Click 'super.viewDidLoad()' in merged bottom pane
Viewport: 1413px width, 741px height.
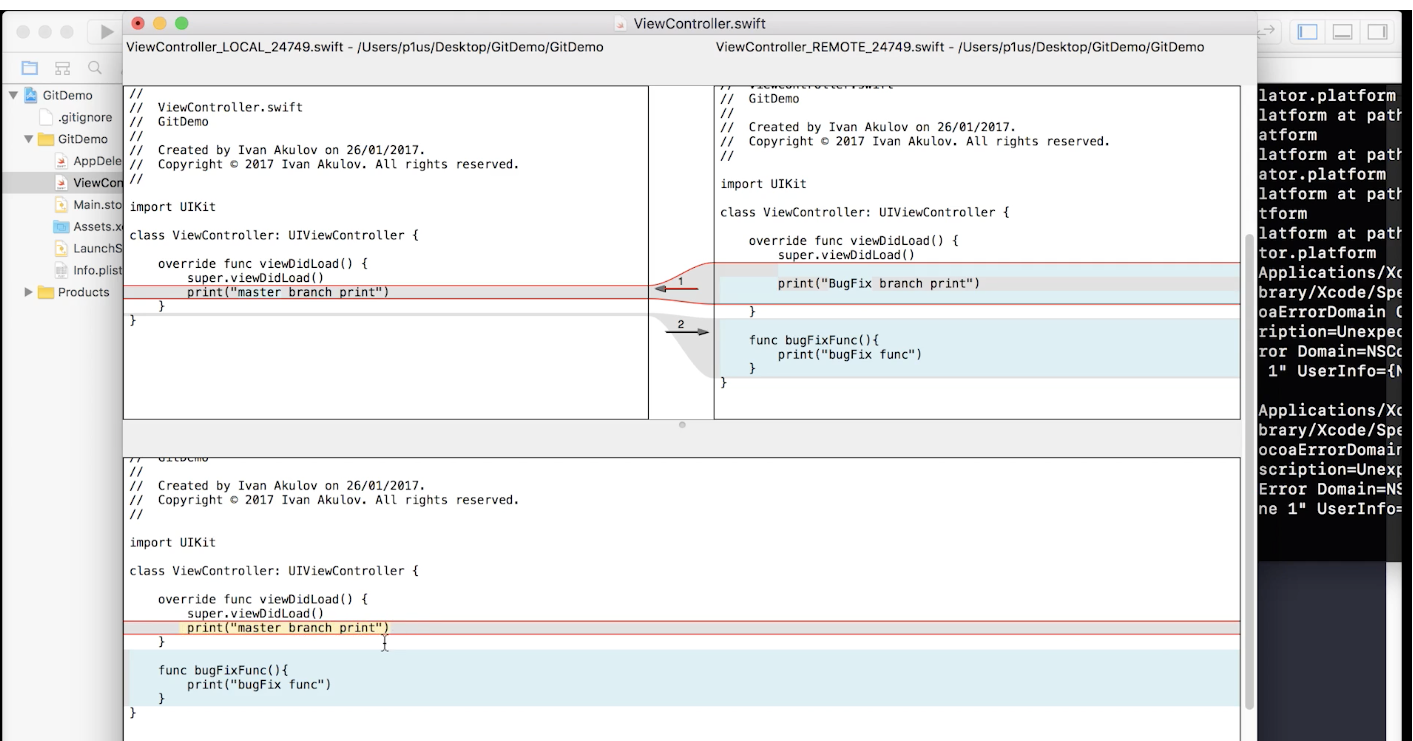point(255,614)
